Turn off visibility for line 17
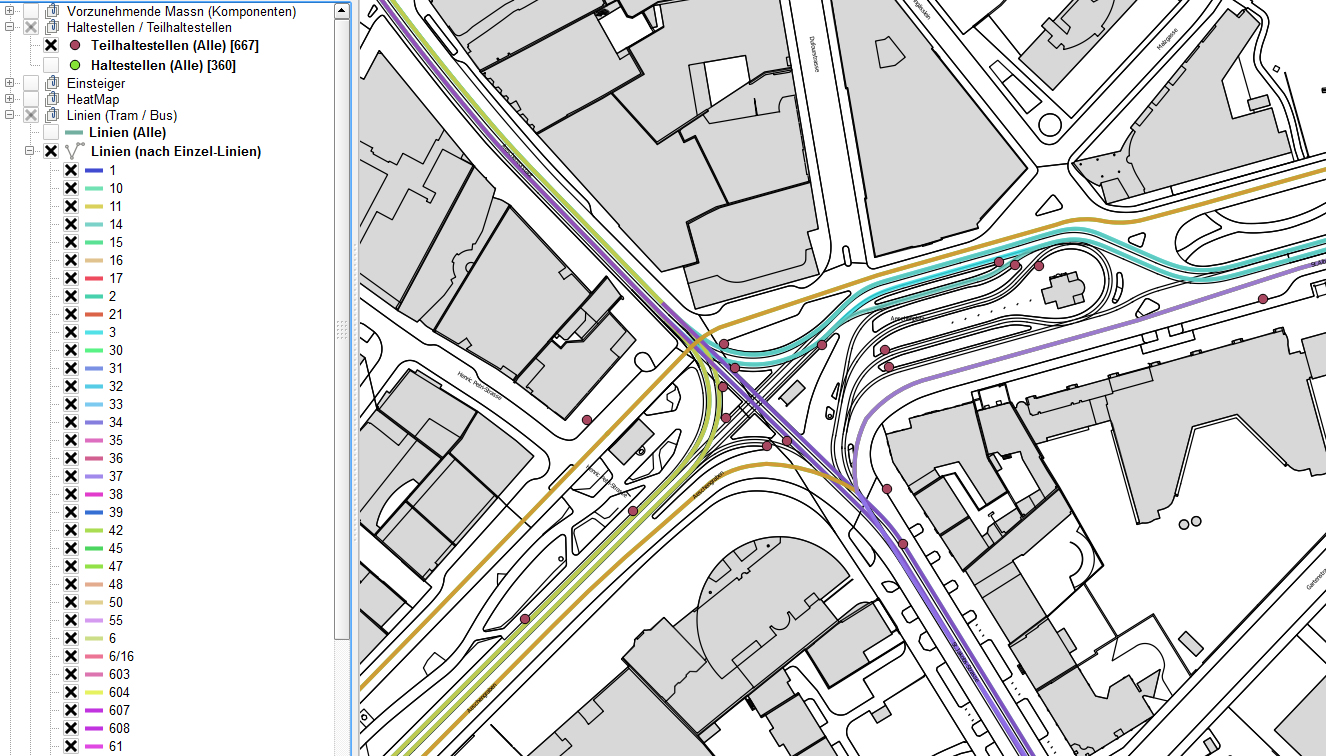The image size is (1326, 756). point(71,278)
